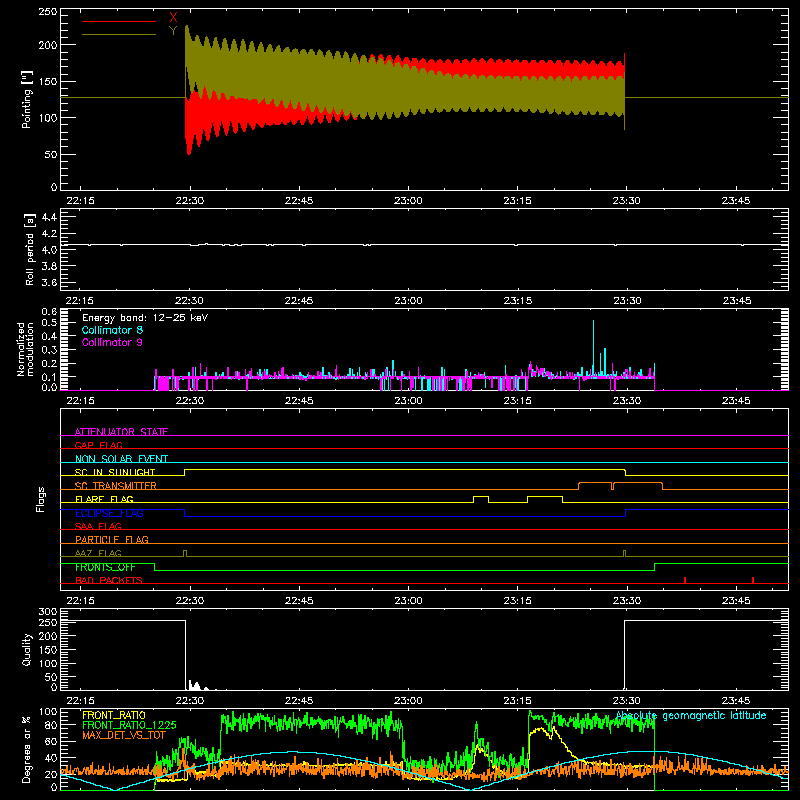
Task: Click the last BAD_PACKETS red tick near 23:47
Action: [x=753, y=580]
